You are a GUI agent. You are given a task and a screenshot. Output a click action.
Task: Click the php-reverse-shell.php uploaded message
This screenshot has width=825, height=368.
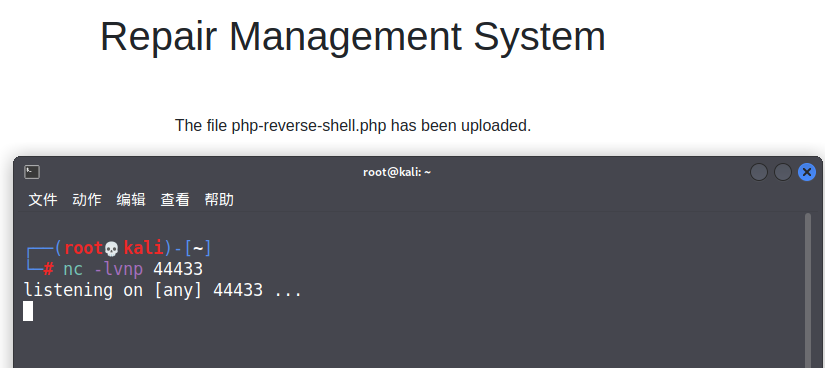point(353,126)
